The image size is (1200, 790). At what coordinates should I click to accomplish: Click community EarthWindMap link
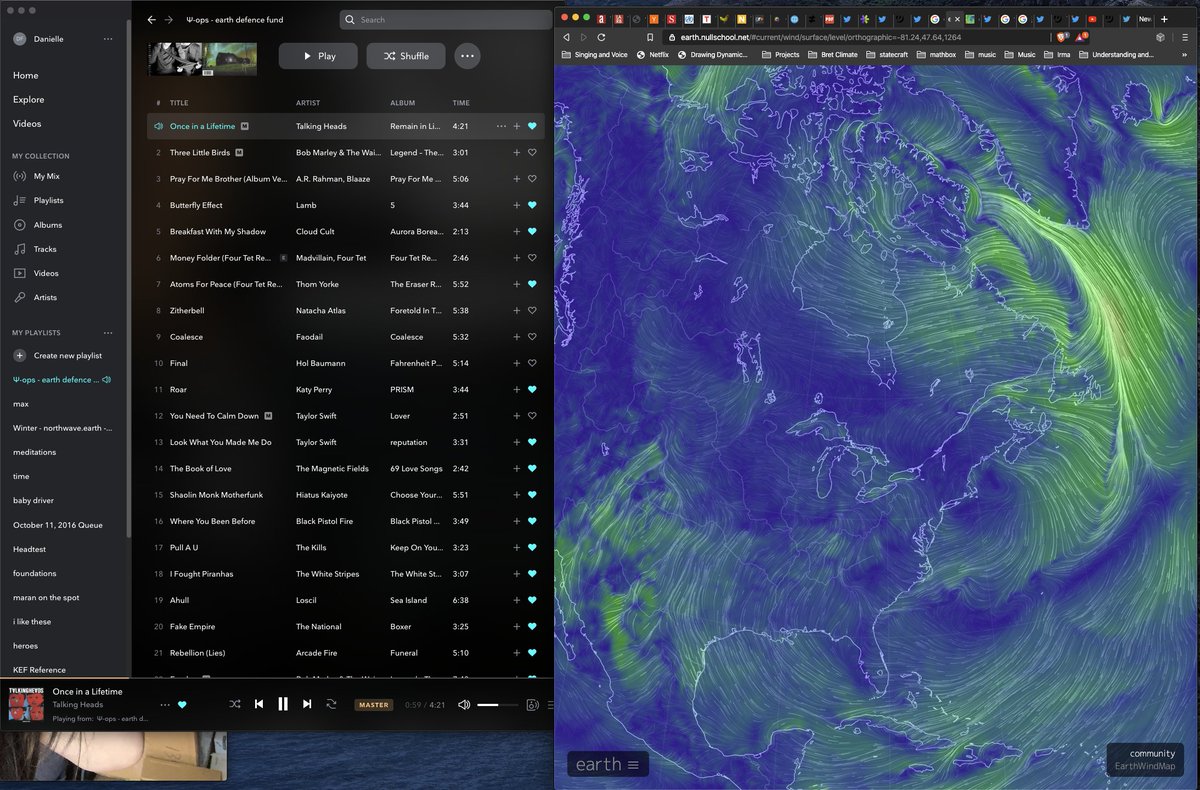1145,760
